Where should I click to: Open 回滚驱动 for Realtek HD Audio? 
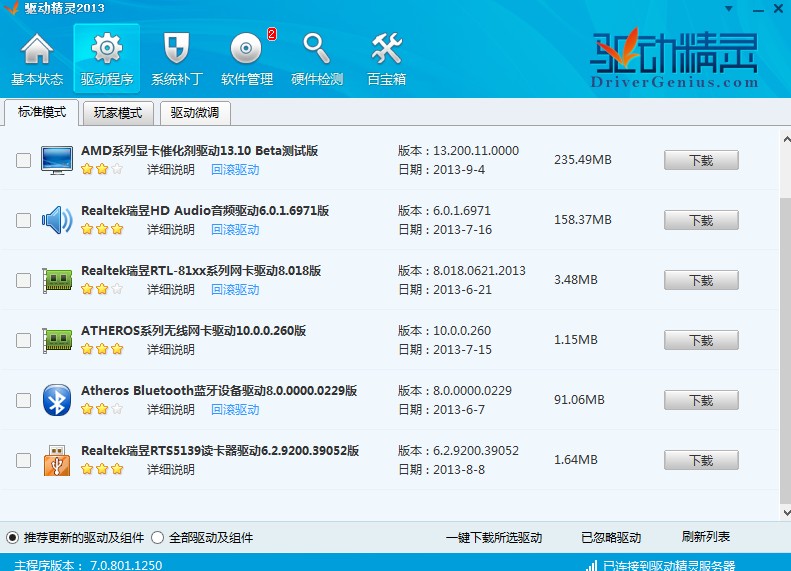click(x=235, y=230)
